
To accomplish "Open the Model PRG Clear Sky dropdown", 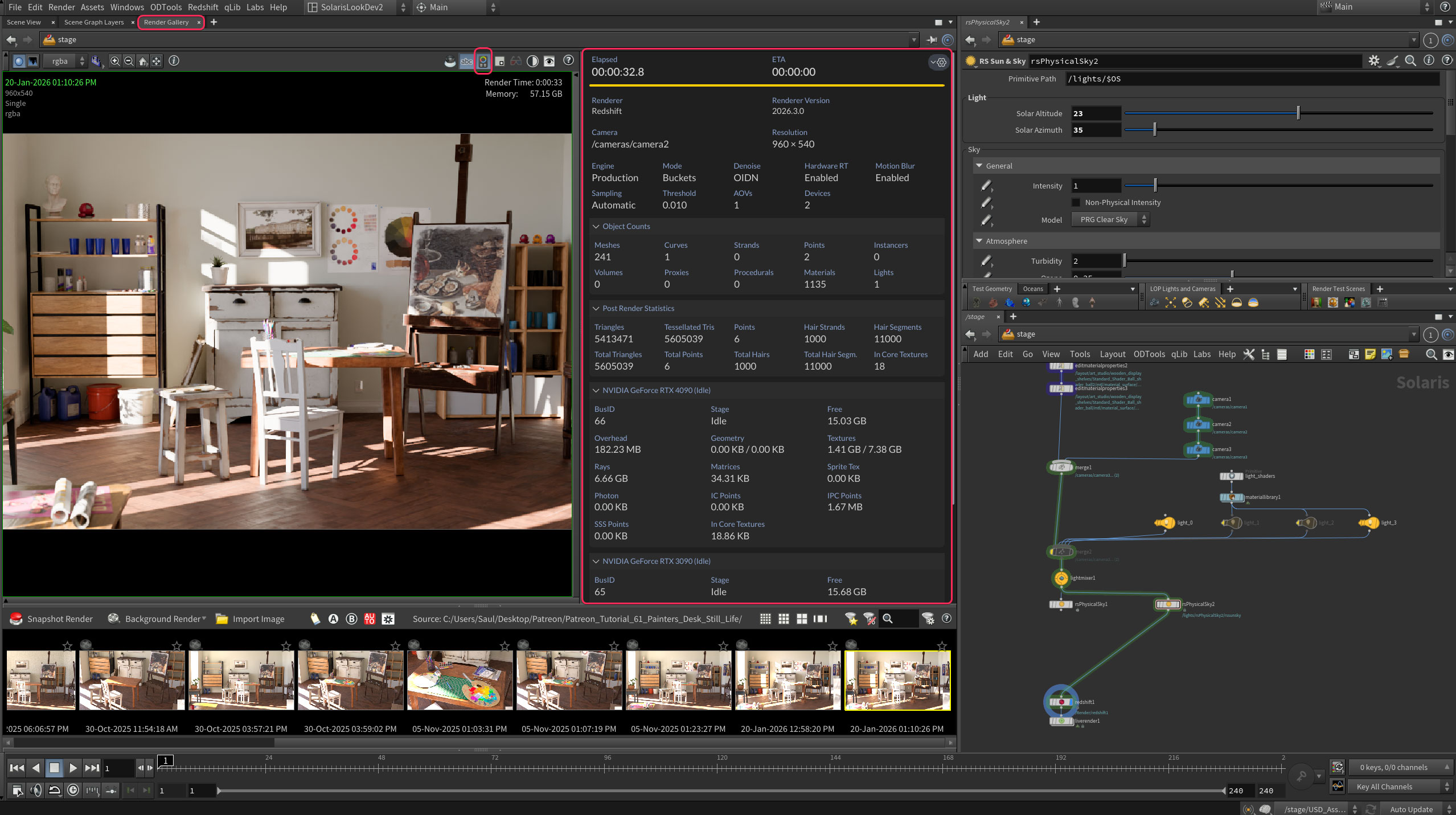I will (x=1110, y=219).
